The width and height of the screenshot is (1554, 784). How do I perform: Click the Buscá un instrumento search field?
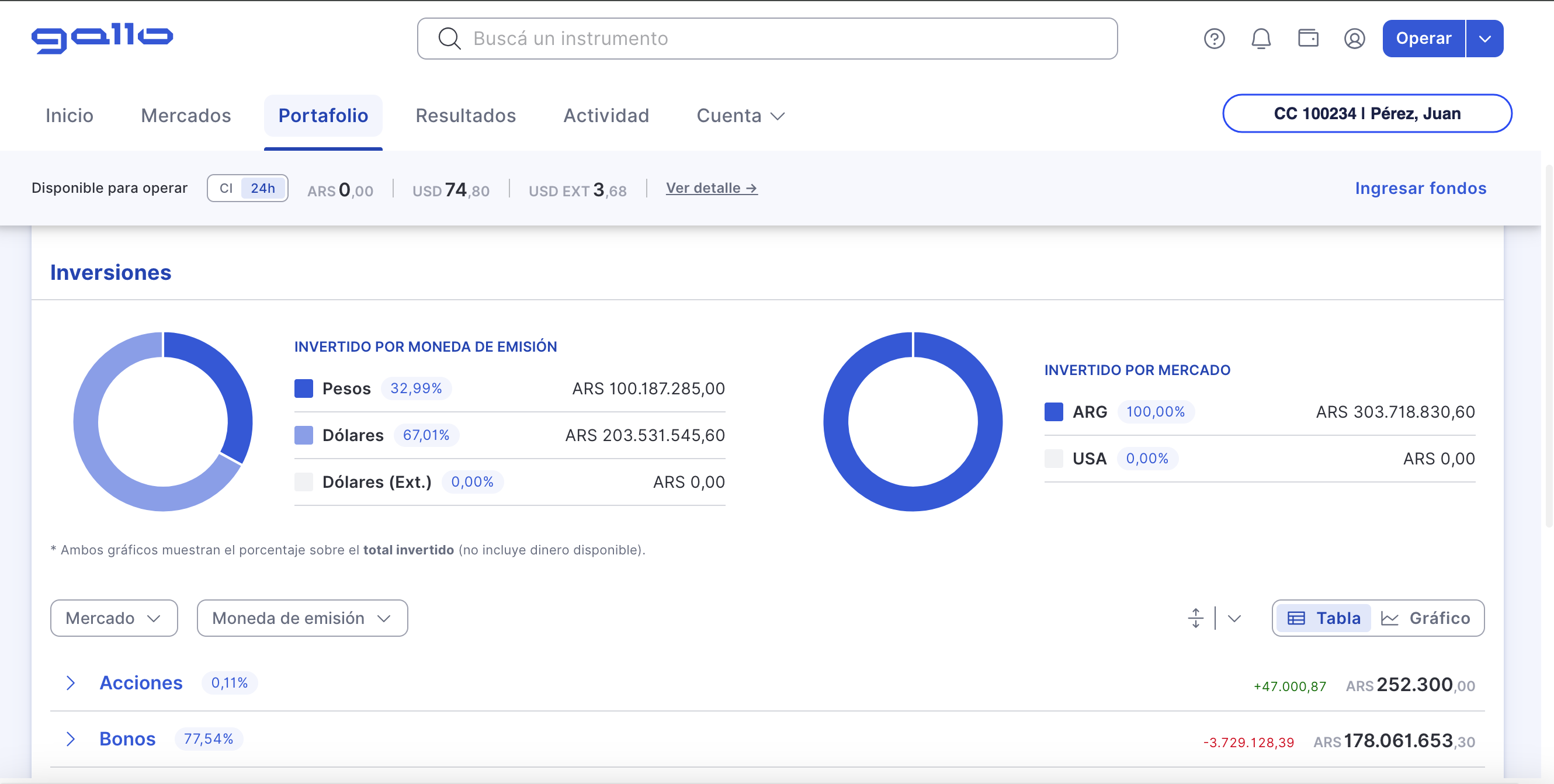pos(766,39)
